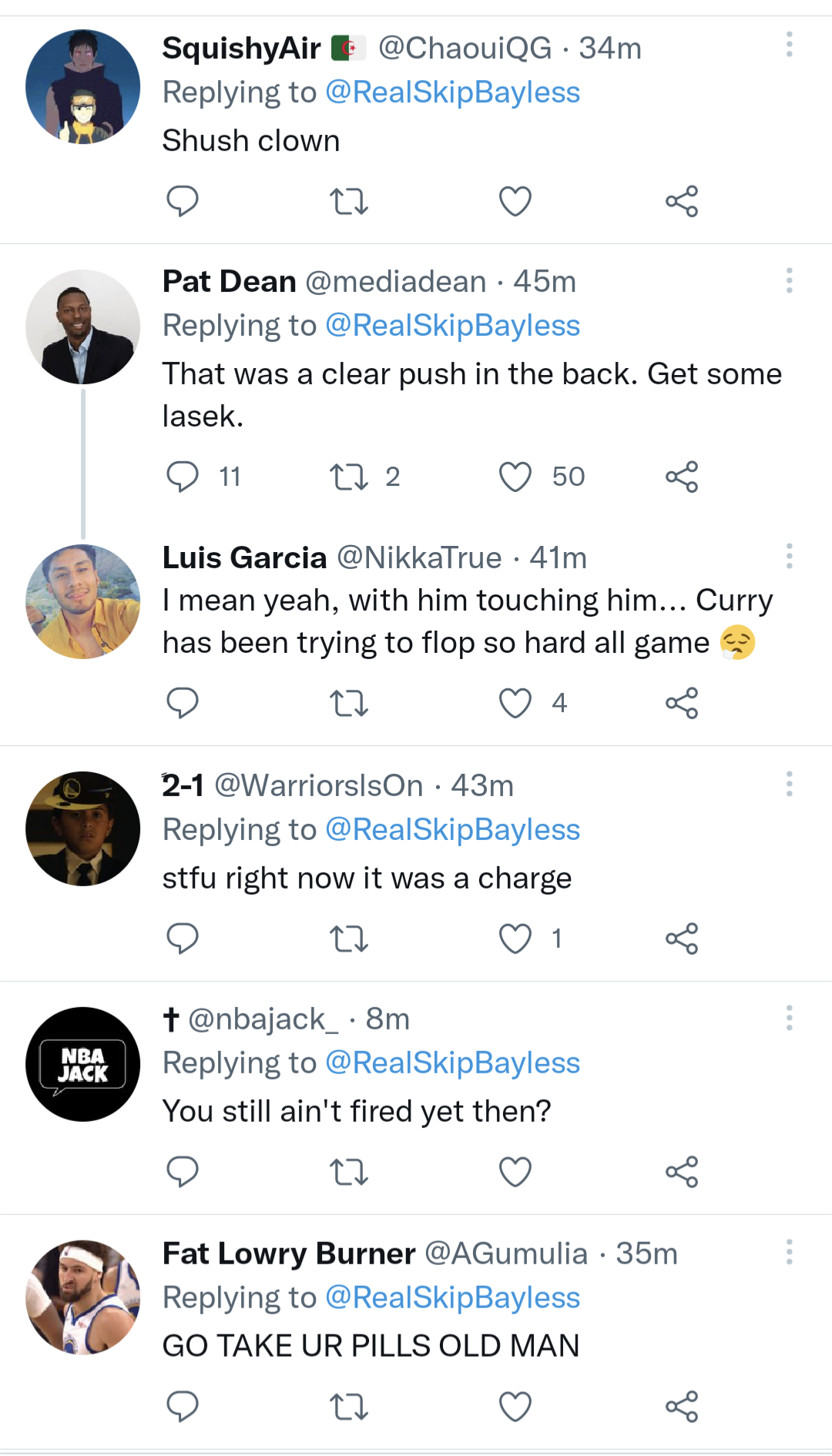
Task: Retweet the "stfu right now it was a charge" tweet
Action: click(349, 939)
